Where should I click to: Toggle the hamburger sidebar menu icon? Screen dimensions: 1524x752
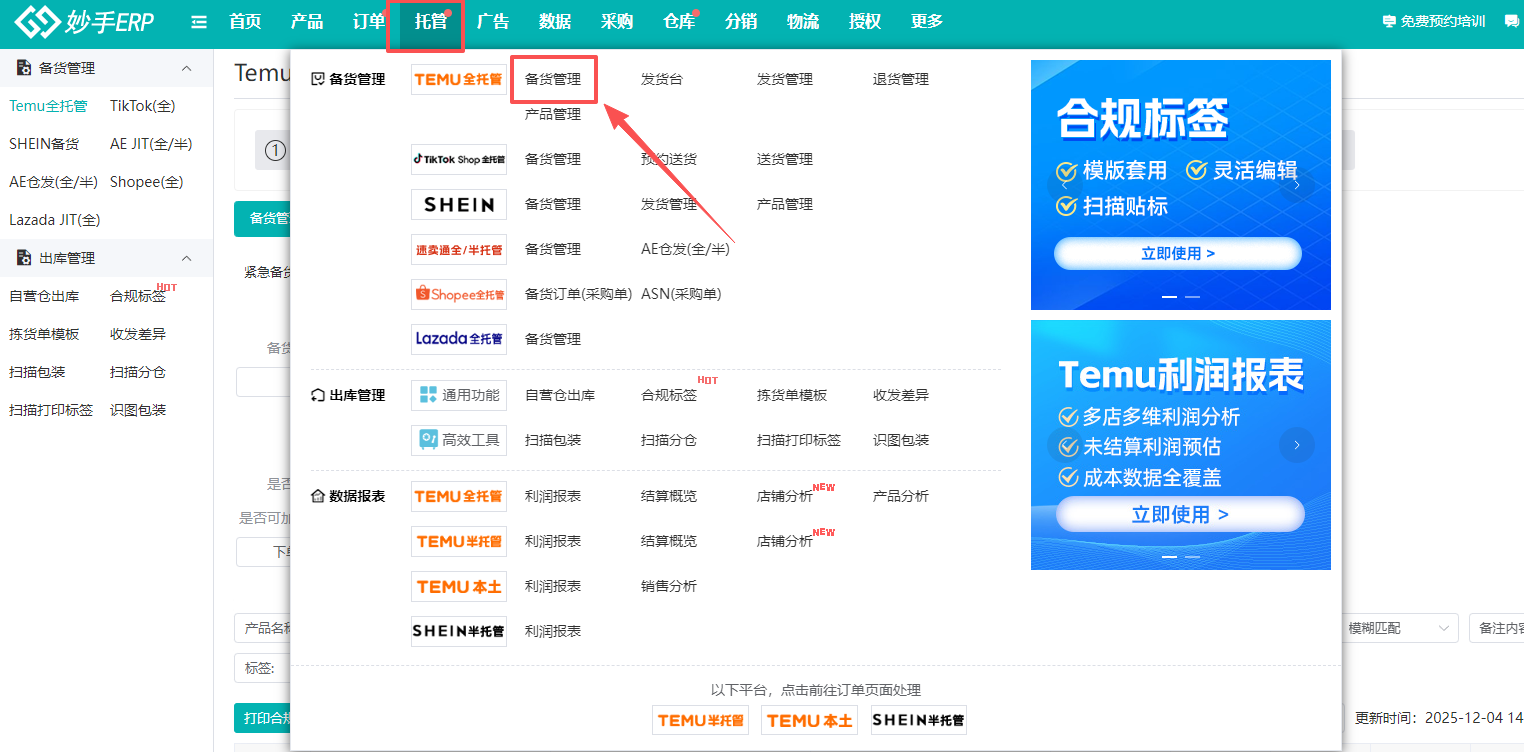point(199,22)
